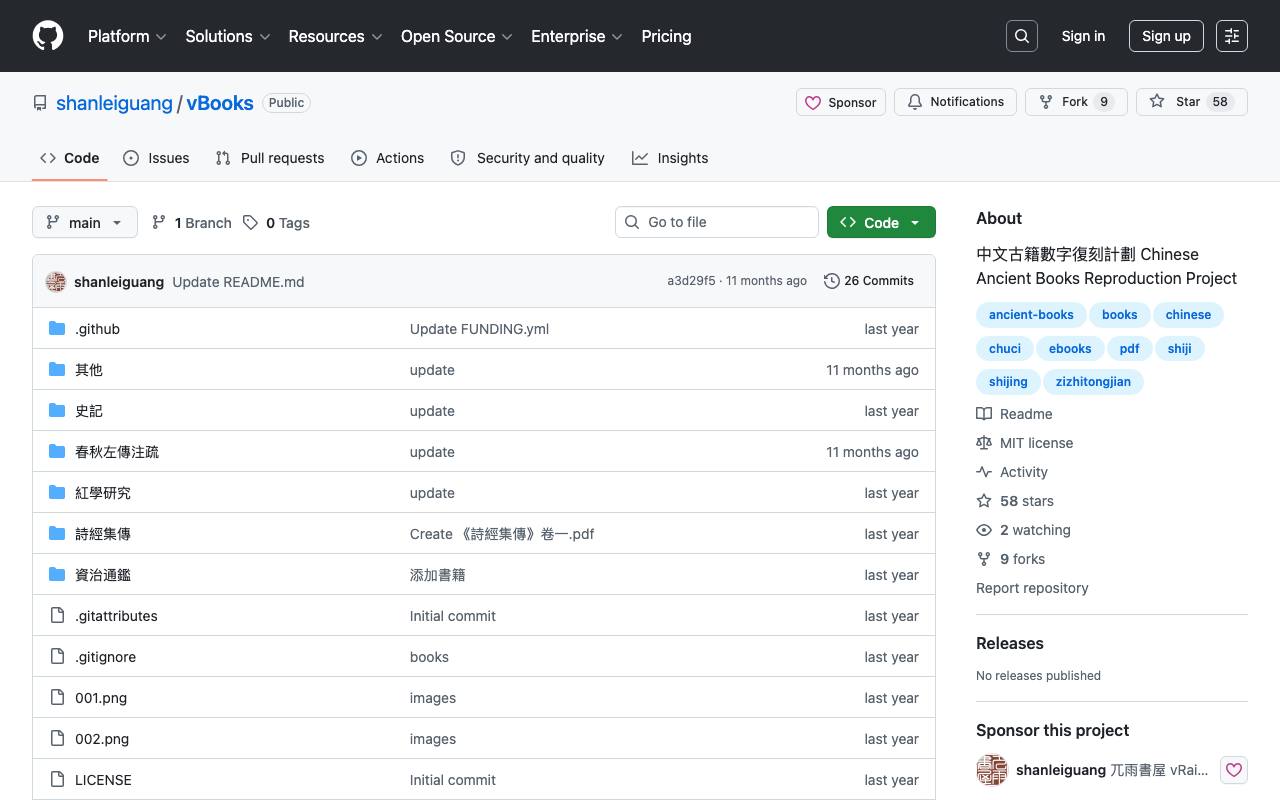Click the search magnifier icon
This screenshot has height=800, width=1280.
tap(1022, 36)
